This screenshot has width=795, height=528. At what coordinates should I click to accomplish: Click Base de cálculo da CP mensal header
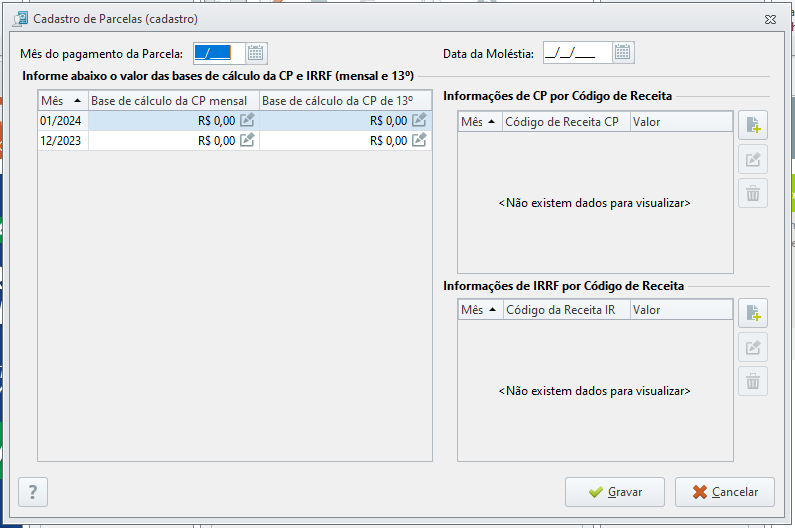174,100
